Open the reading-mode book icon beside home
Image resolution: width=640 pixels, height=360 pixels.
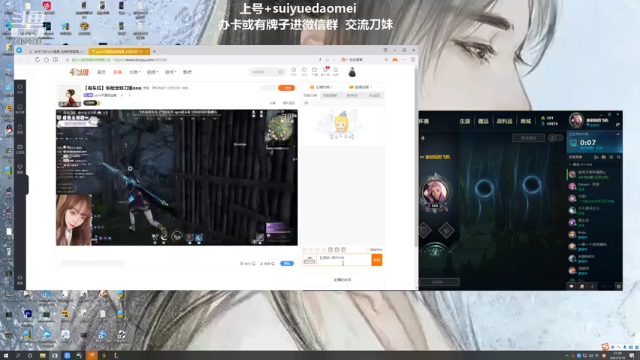coord(55,60)
